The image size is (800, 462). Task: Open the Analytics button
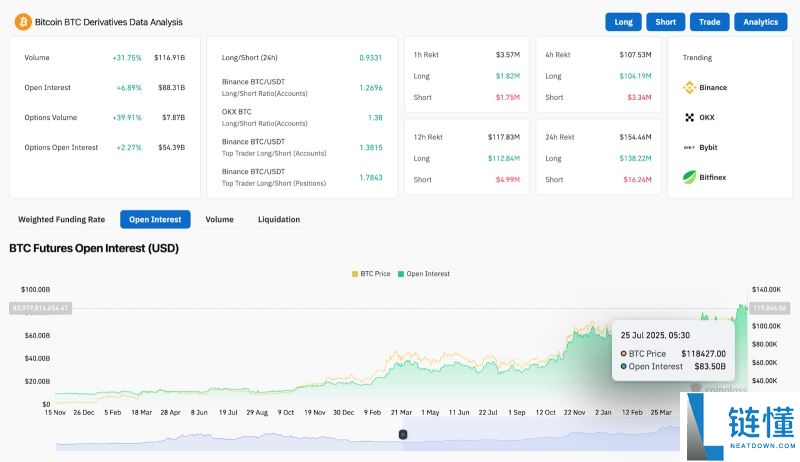[760, 22]
